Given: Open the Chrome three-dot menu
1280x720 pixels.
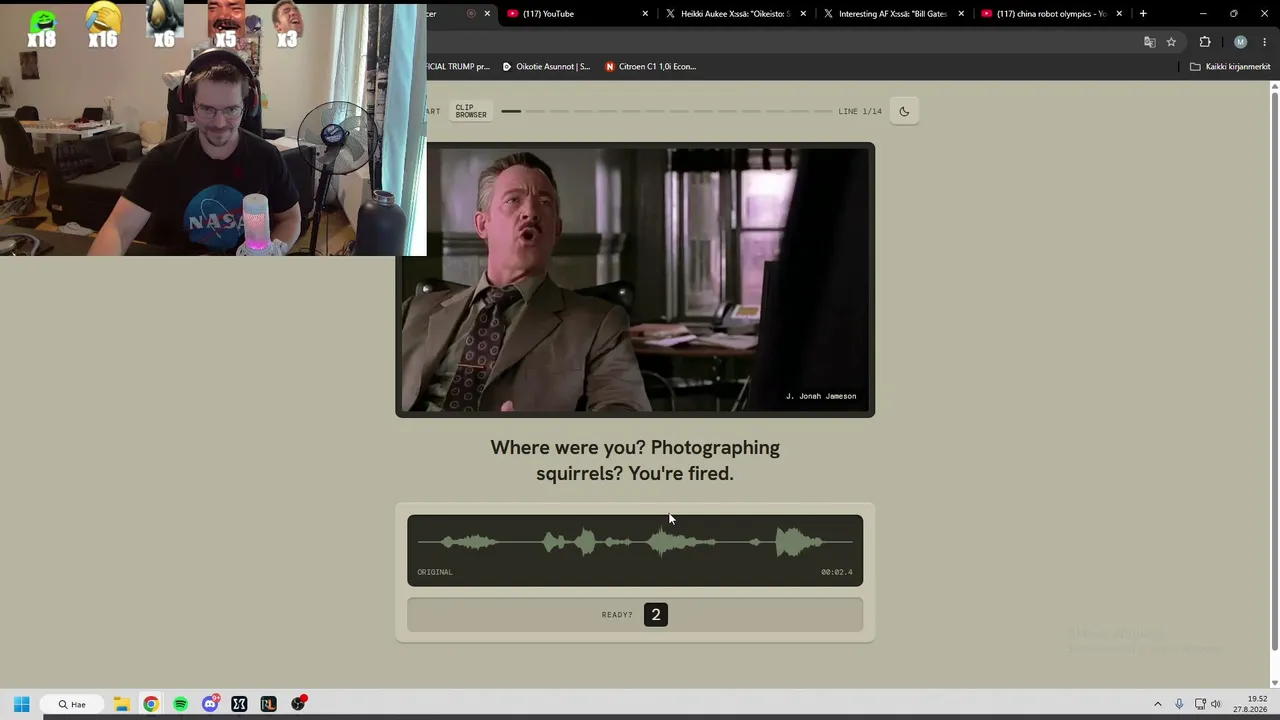Looking at the screenshot, I should point(1265,42).
